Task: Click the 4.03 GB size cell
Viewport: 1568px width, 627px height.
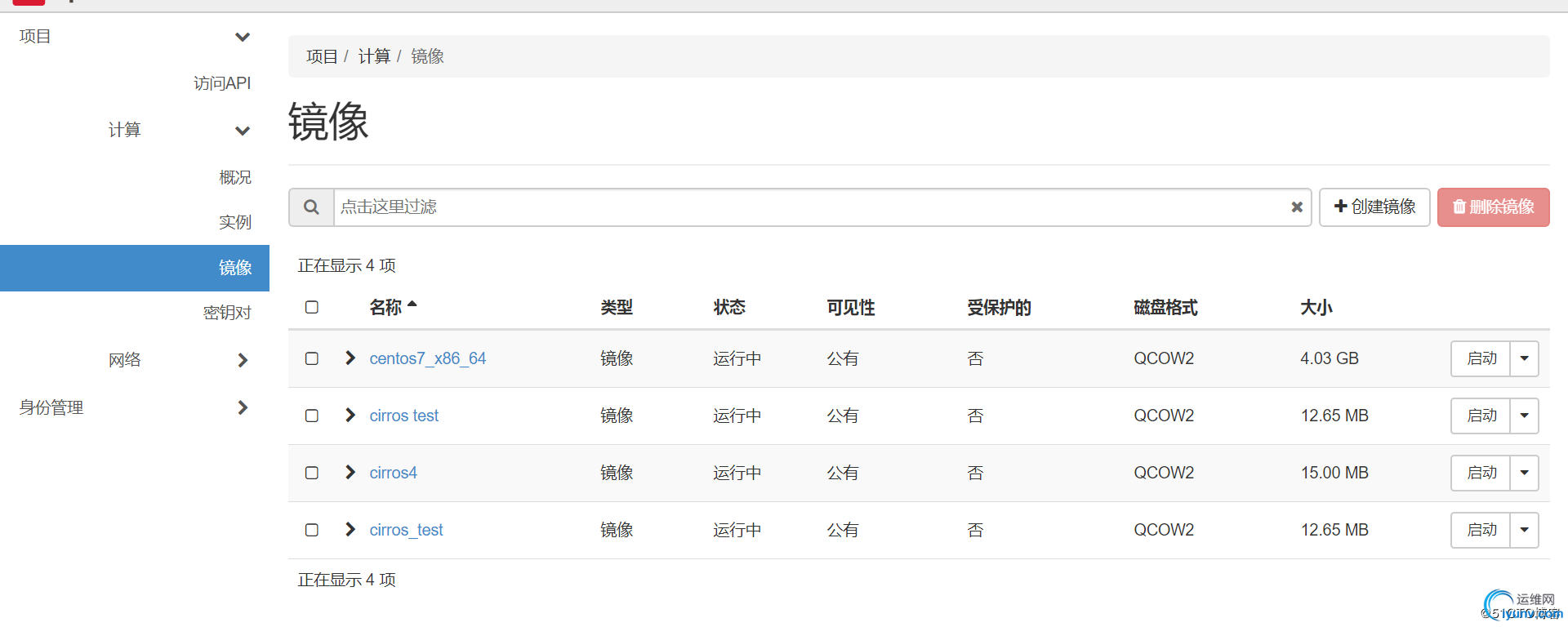Action: [1330, 358]
